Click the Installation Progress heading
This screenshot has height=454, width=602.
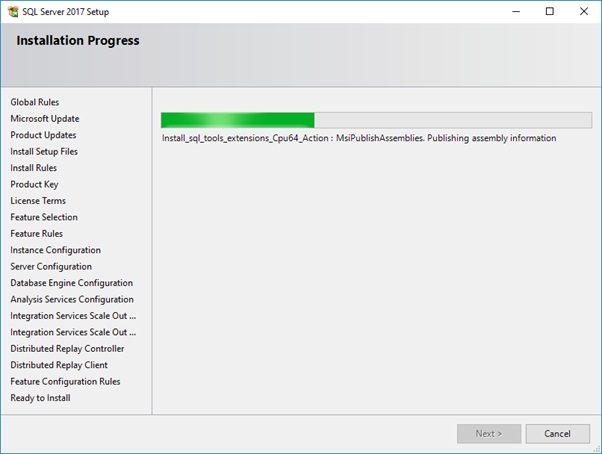pos(78,41)
